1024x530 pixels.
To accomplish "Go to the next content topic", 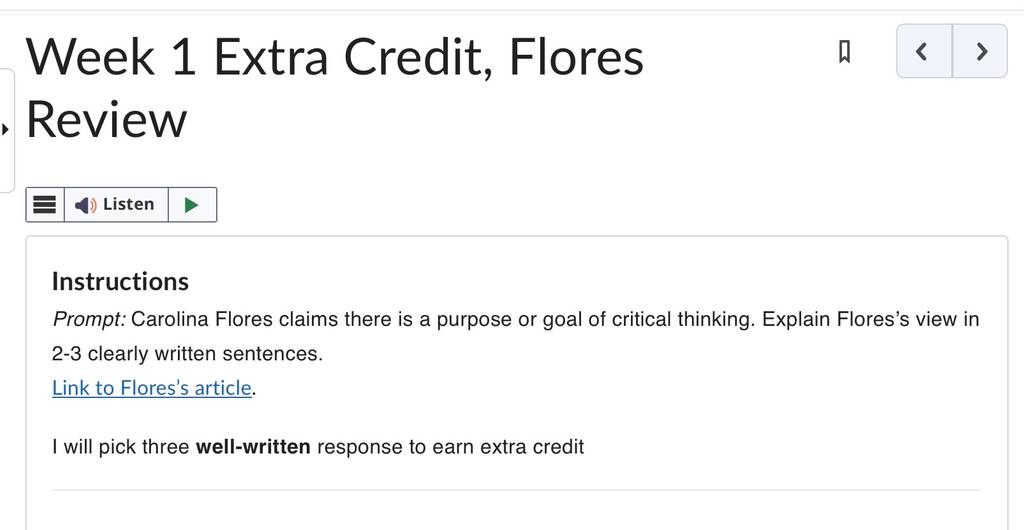I will 980,51.
